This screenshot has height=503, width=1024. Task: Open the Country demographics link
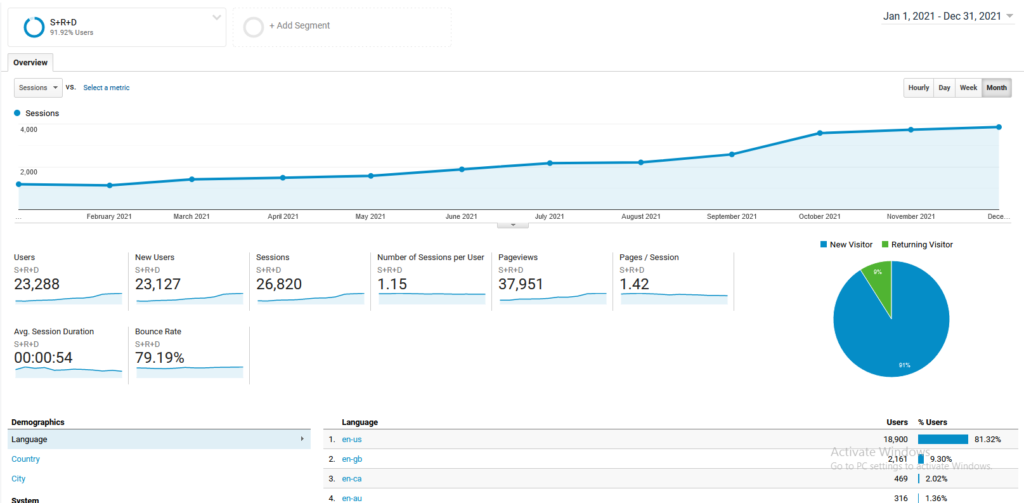(x=25, y=459)
